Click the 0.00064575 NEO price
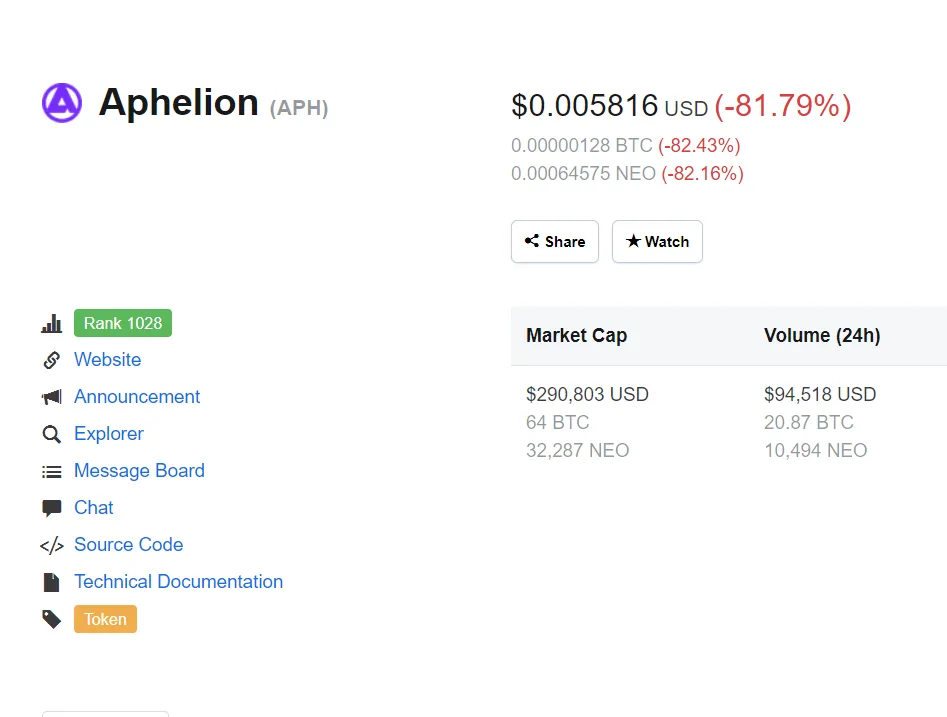 pos(583,174)
